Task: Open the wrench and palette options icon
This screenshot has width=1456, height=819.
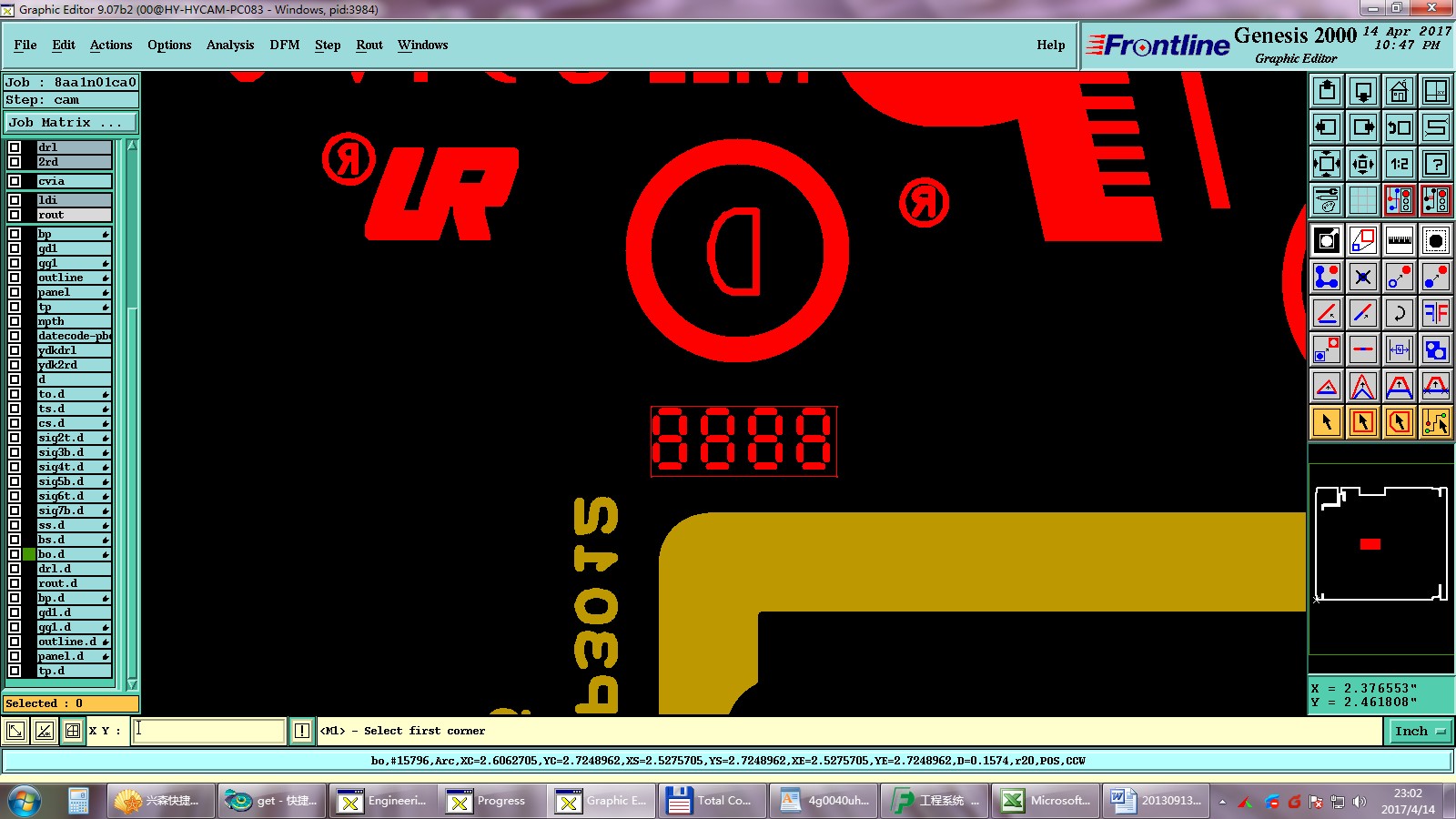Action: (x=1327, y=200)
